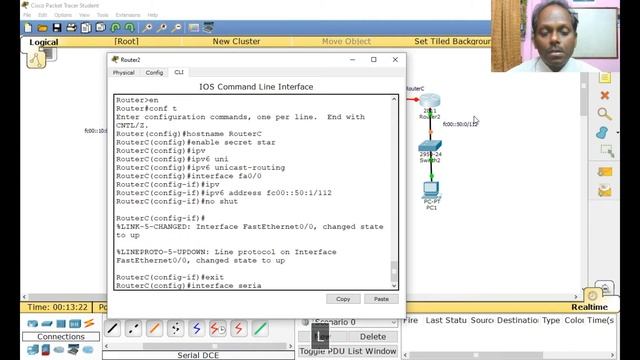This screenshot has width=640, height=360.
Task: Pick the Coaxial blue zigzag cable
Action: pos(197,329)
